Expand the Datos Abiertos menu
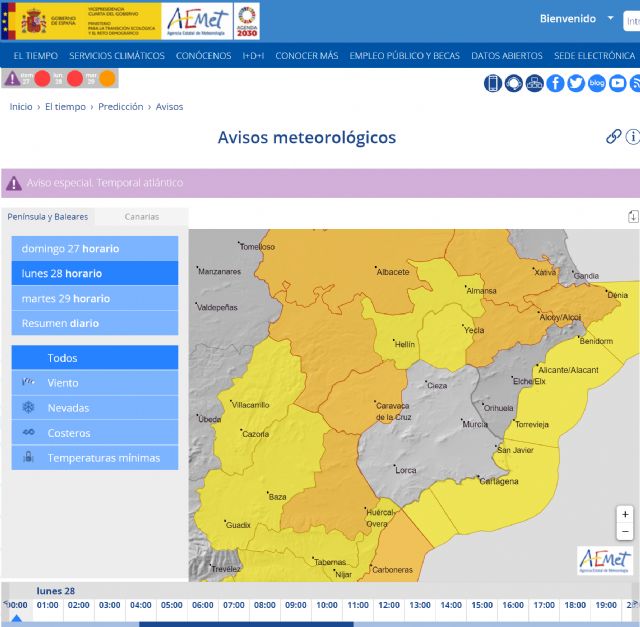Image resolution: width=640 pixels, height=627 pixels. pos(507,56)
